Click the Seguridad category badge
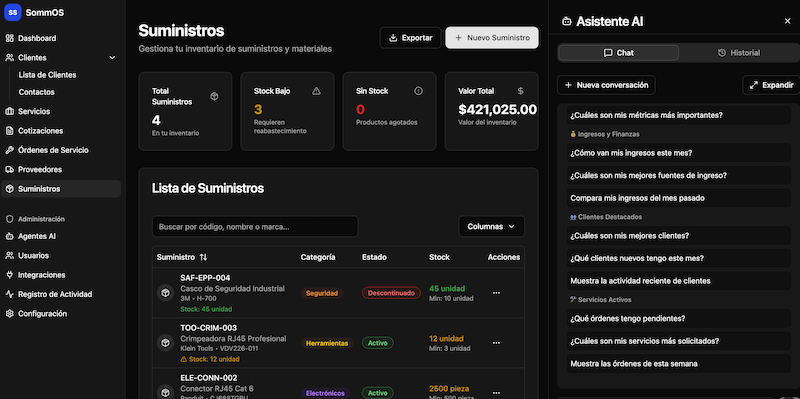This screenshot has width=800, height=399. [322, 293]
